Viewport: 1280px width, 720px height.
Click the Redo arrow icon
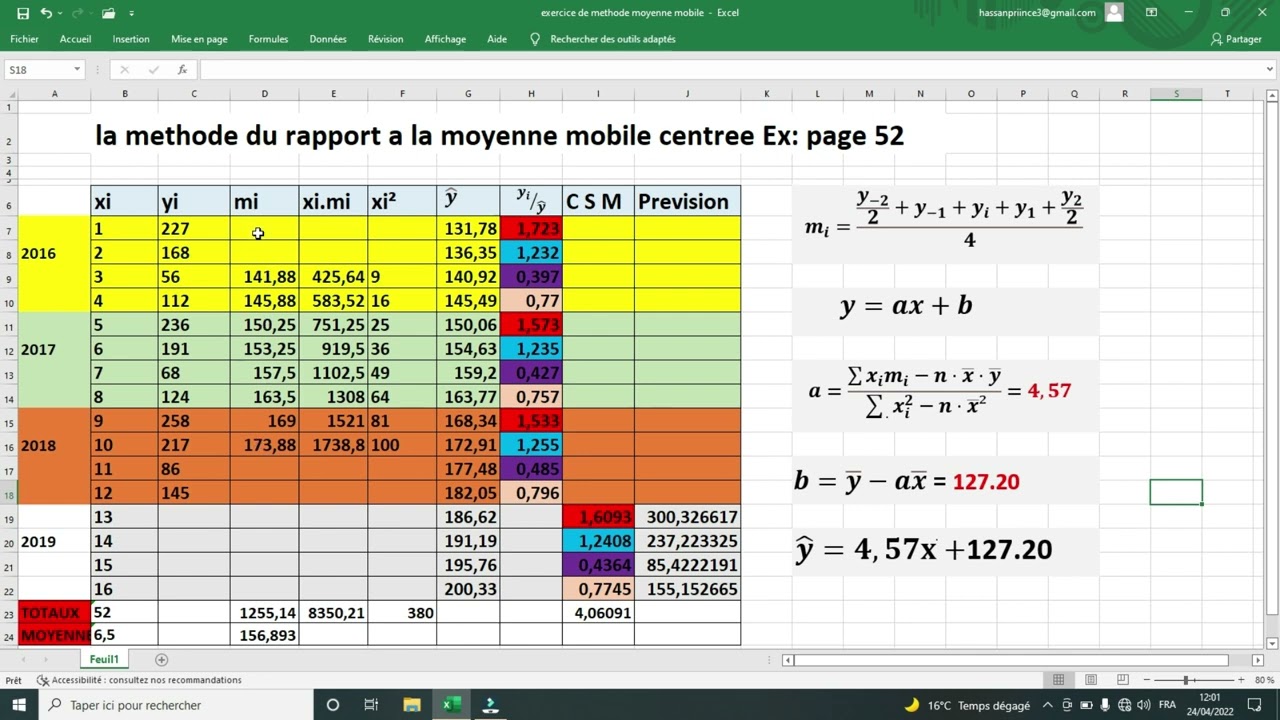pos(77,13)
